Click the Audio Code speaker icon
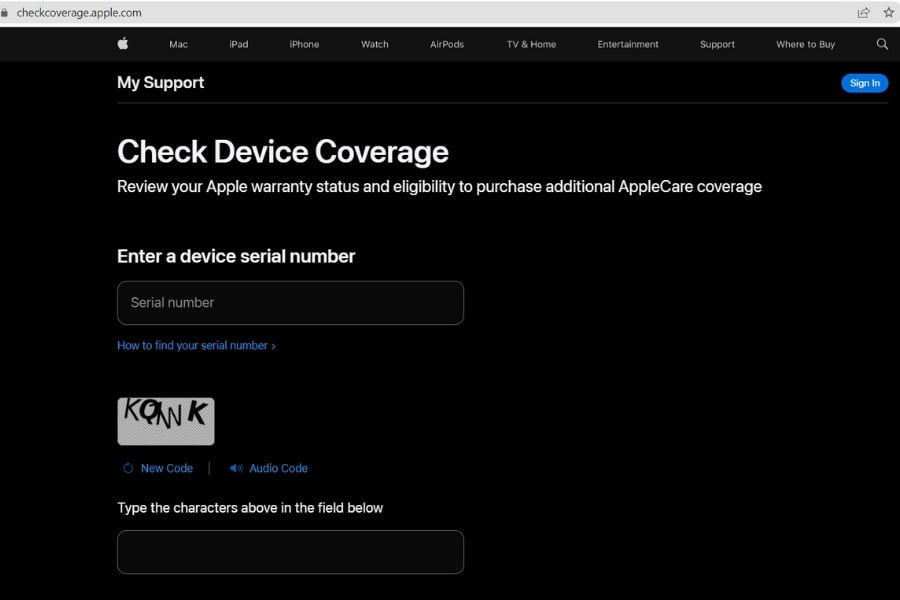 click(x=236, y=468)
